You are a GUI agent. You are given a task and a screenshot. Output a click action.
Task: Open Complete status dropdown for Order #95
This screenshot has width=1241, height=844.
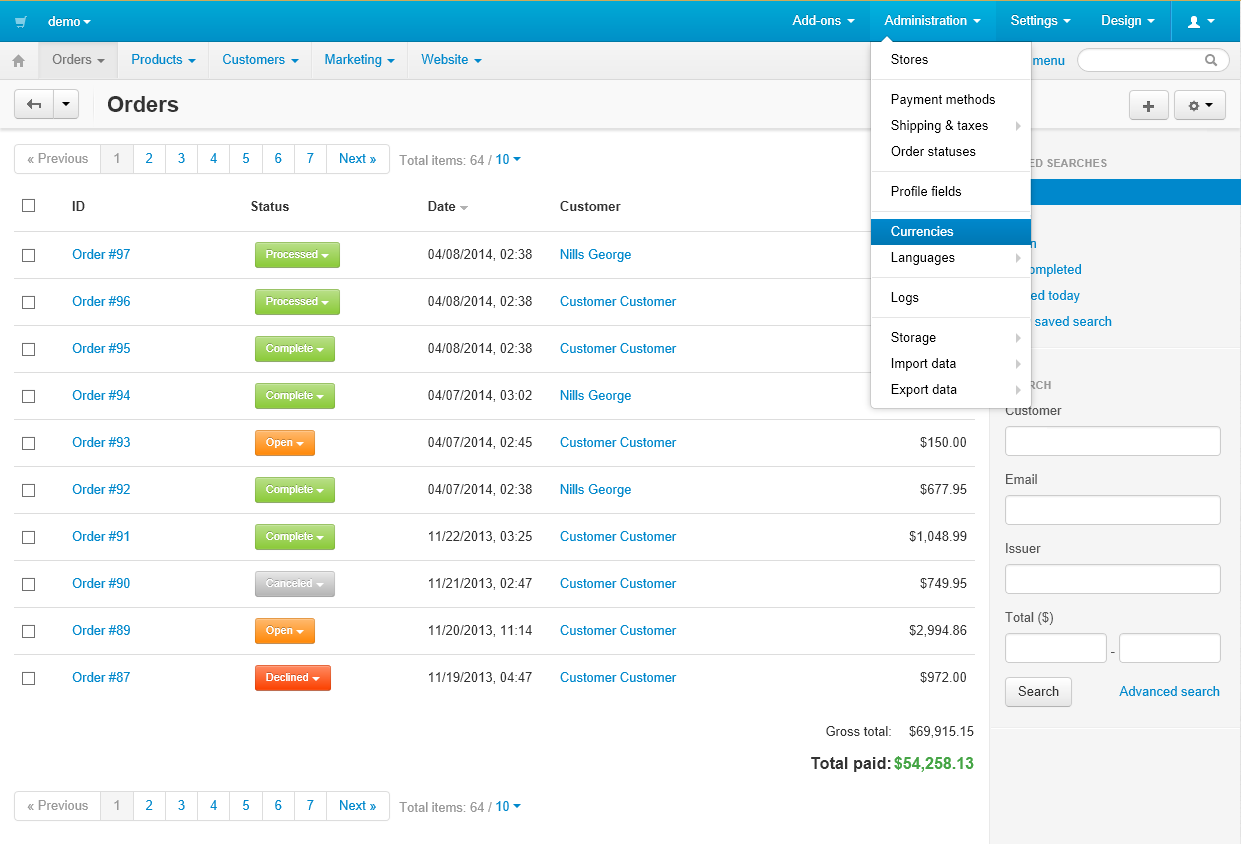295,349
